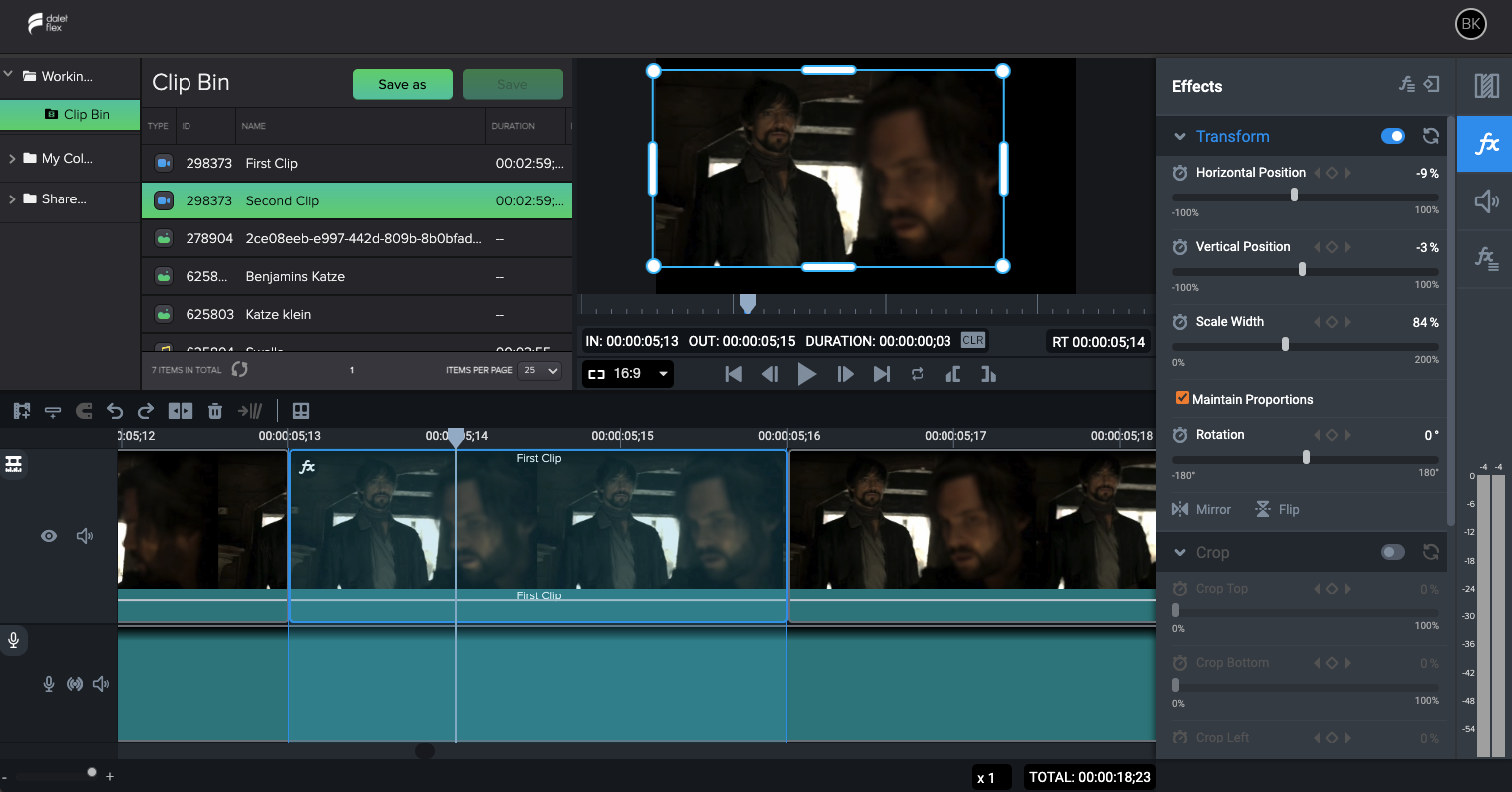Click the Scale Width slider handle
This screenshot has height=792, width=1512.
(x=1285, y=344)
